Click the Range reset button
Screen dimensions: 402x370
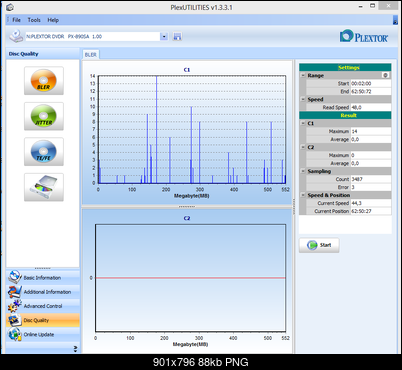[x=386, y=75]
